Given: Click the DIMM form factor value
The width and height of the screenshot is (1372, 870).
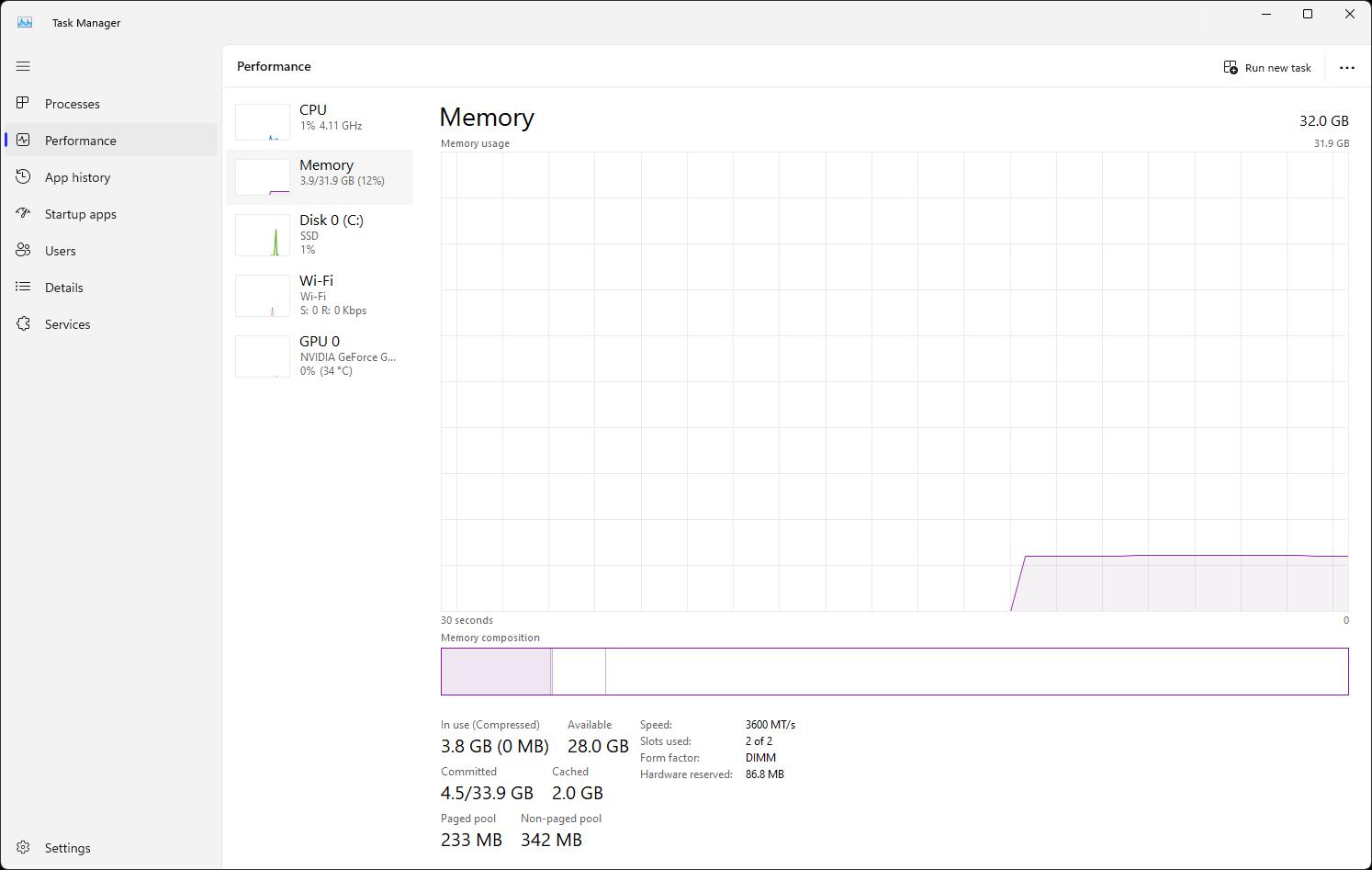Looking at the screenshot, I should click(760, 758).
